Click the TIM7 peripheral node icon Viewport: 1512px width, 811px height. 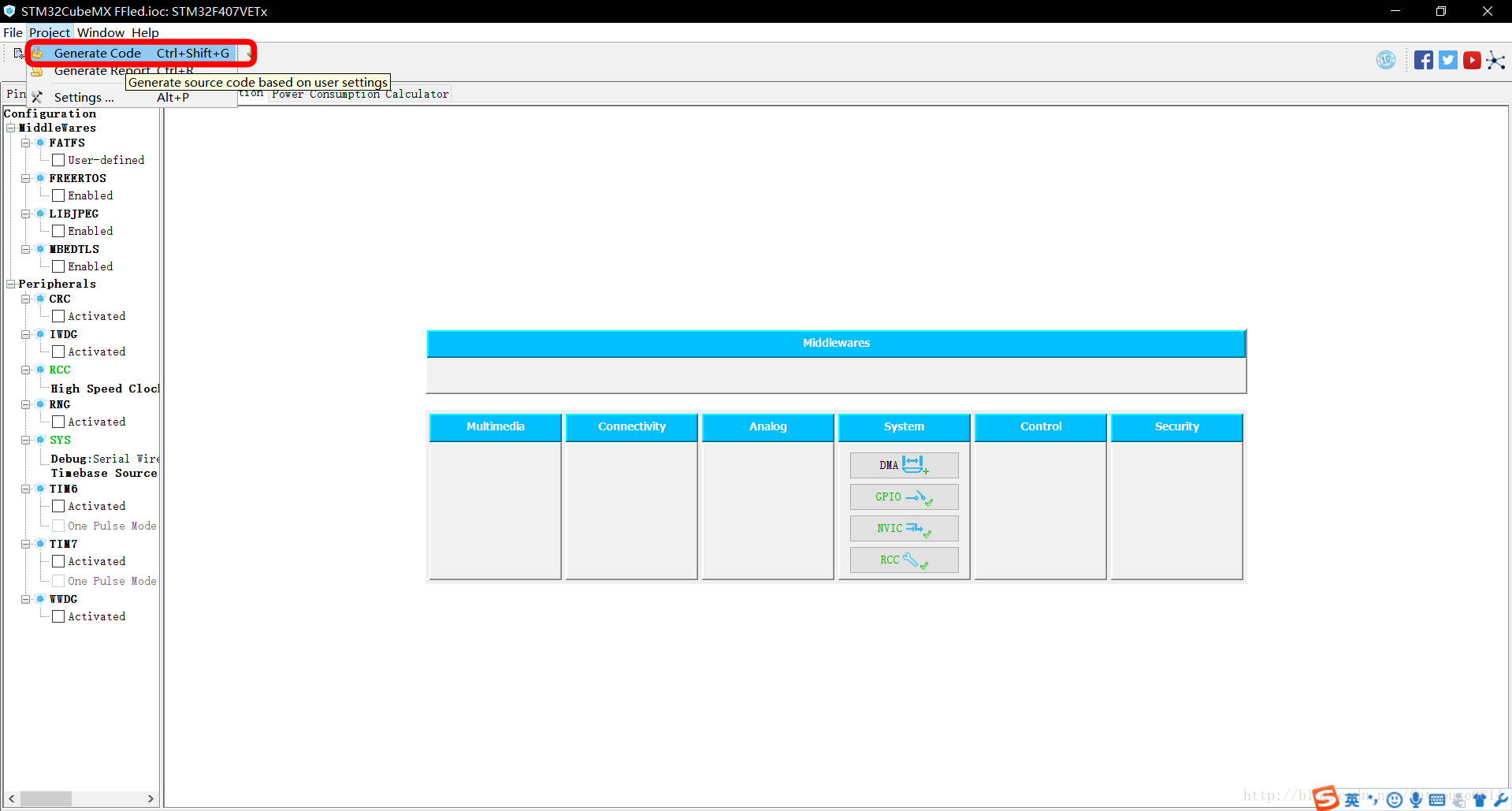tap(40, 544)
